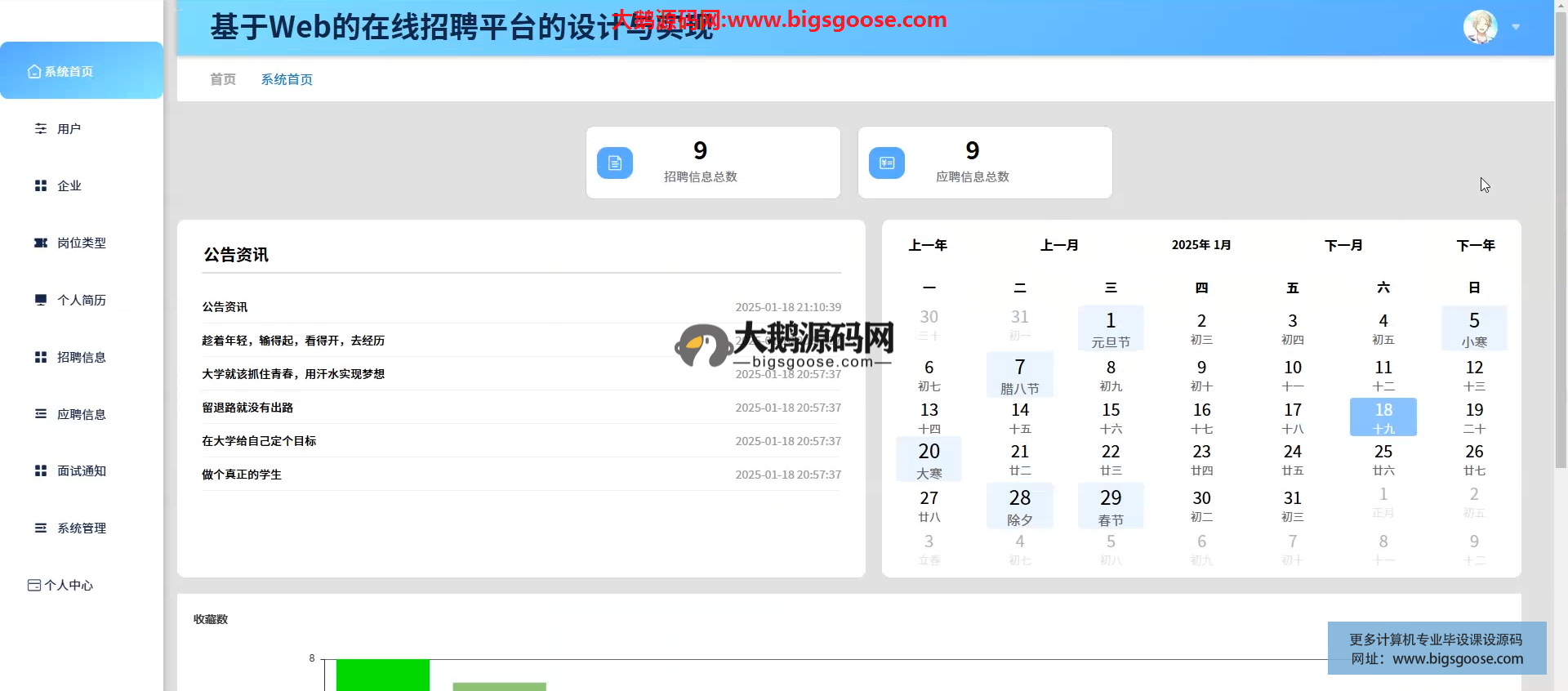Click the monitor icon next to 个人简历

pyautogui.click(x=41, y=300)
